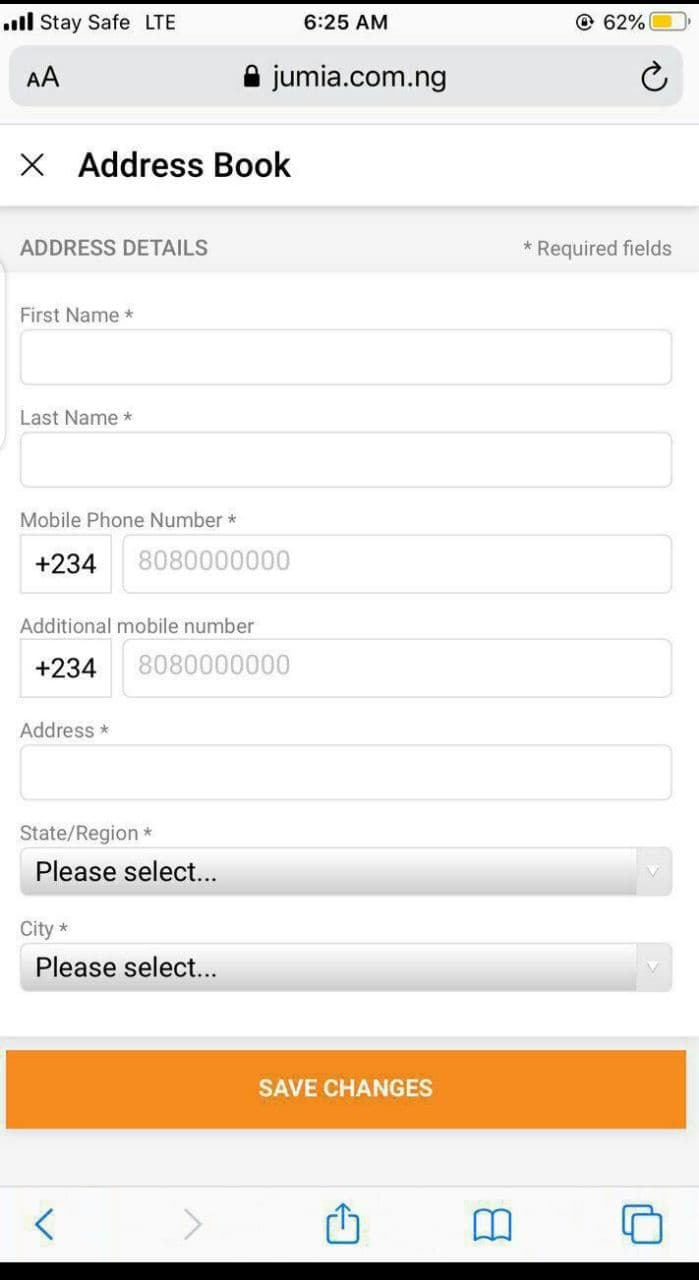The image size is (699, 1280).
Task: Open the City dropdown
Action: point(345,967)
